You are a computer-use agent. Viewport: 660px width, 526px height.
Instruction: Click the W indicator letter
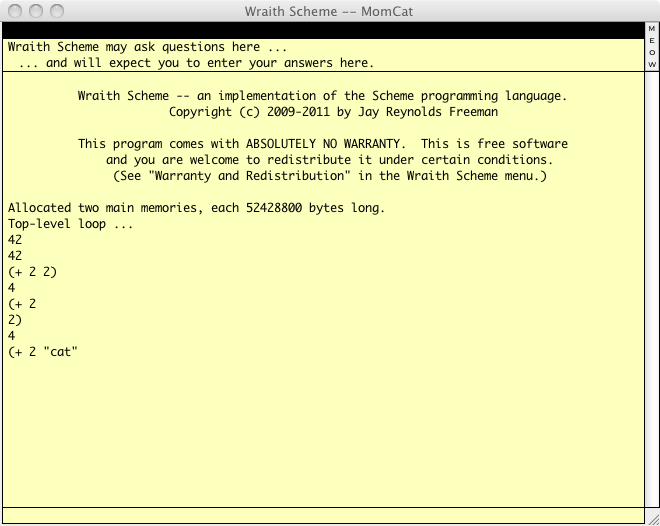(x=652, y=65)
